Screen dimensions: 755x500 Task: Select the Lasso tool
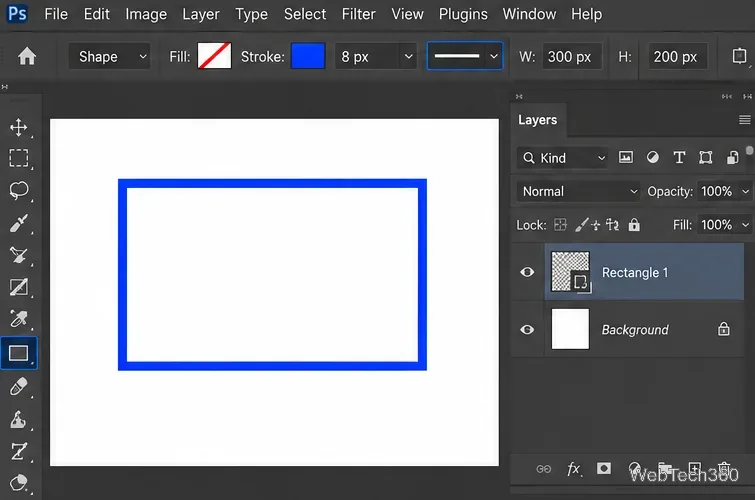(18, 190)
